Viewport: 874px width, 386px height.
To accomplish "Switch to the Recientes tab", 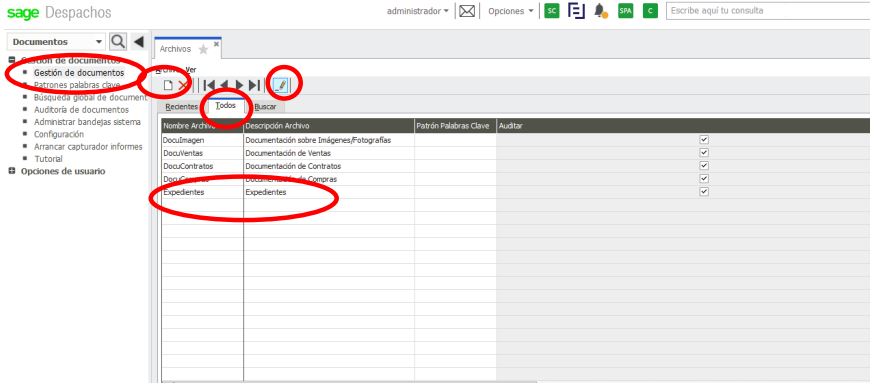I will coord(181,106).
